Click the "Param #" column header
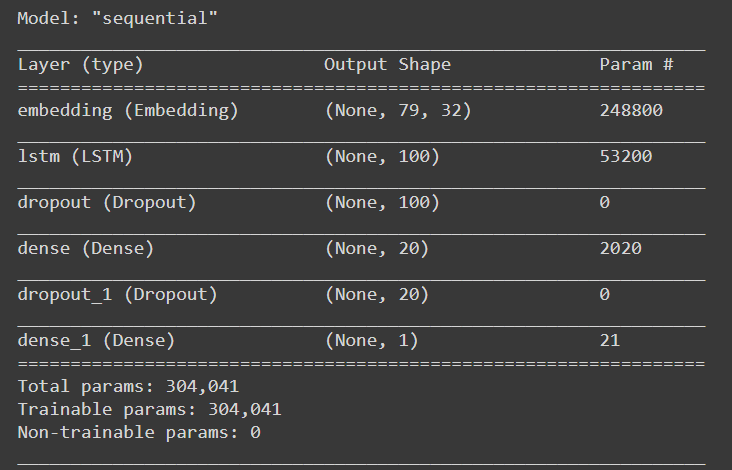Image resolution: width=732 pixels, height=470 pixels. click(x=636, y=65)
